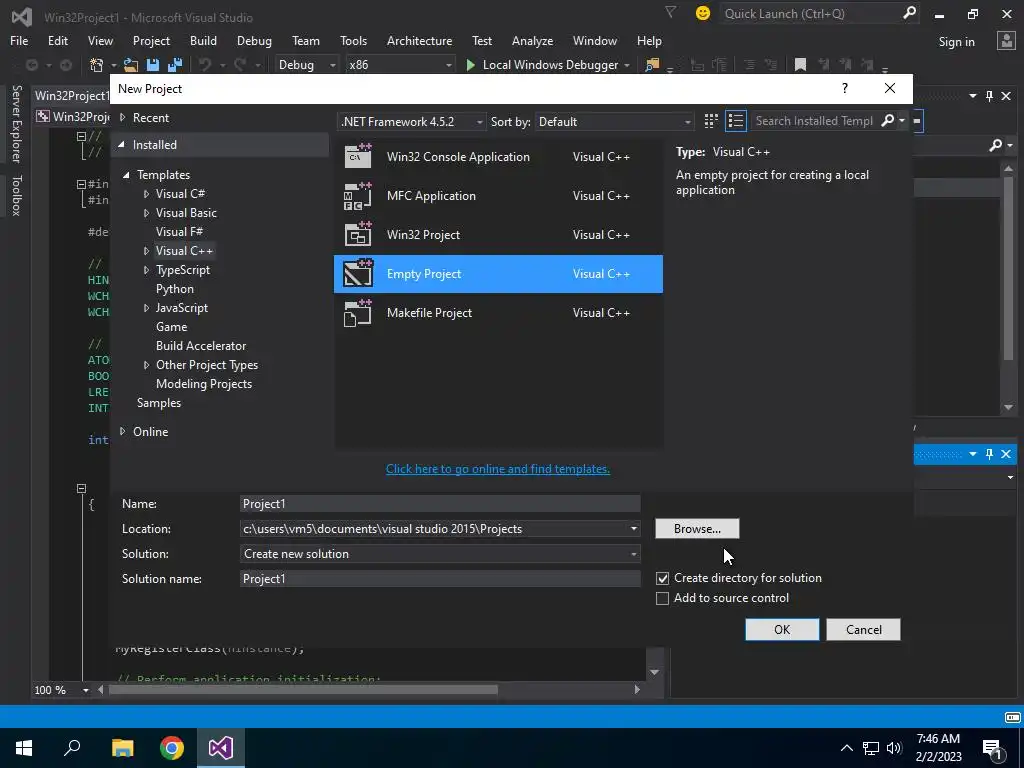Click the project Name input field
Screen dimensions: 1024x768
click(x=440, y=504)
